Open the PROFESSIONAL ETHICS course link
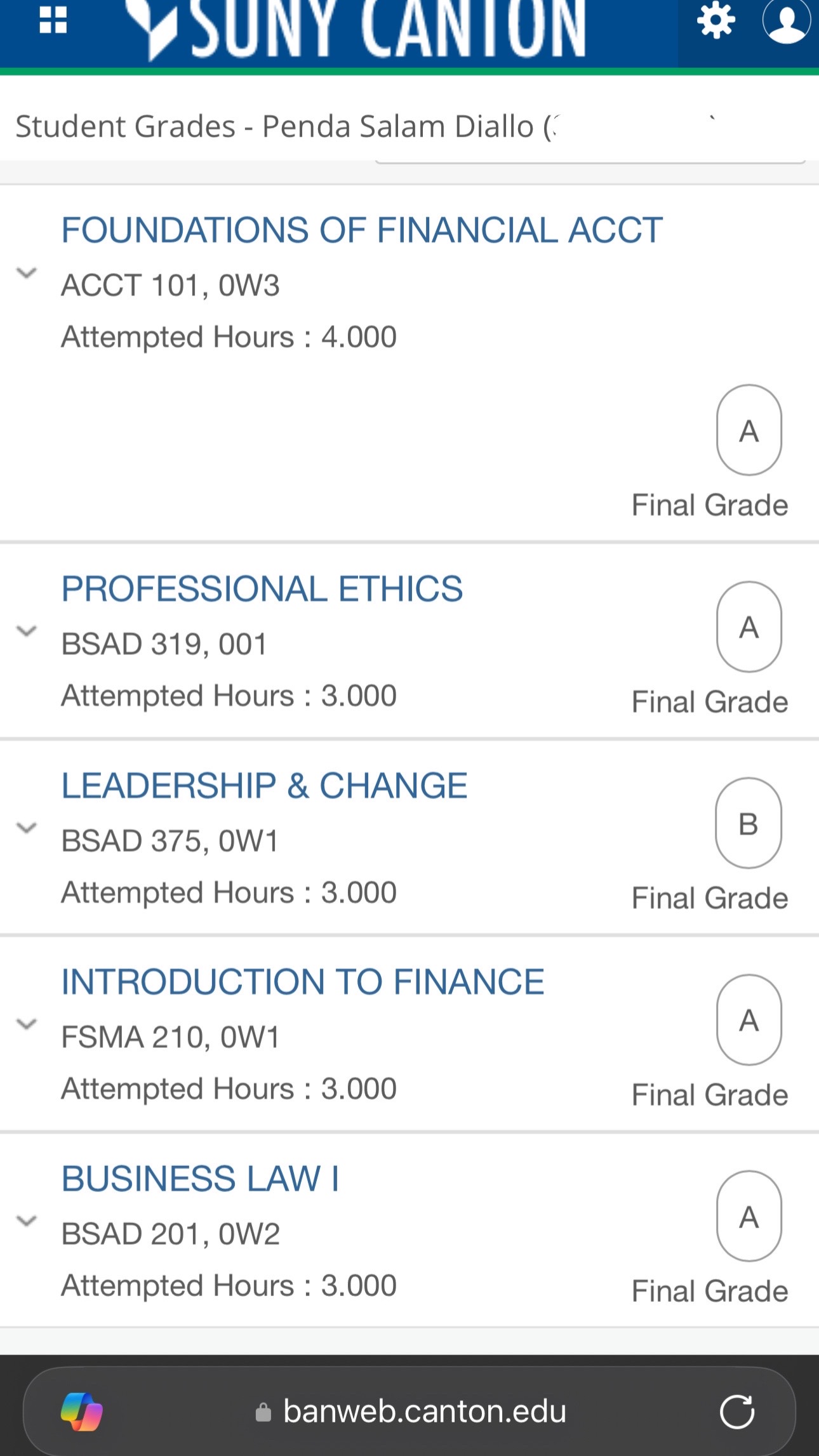This screenshot has height=1456, width=819. click(x=262, y=588)
